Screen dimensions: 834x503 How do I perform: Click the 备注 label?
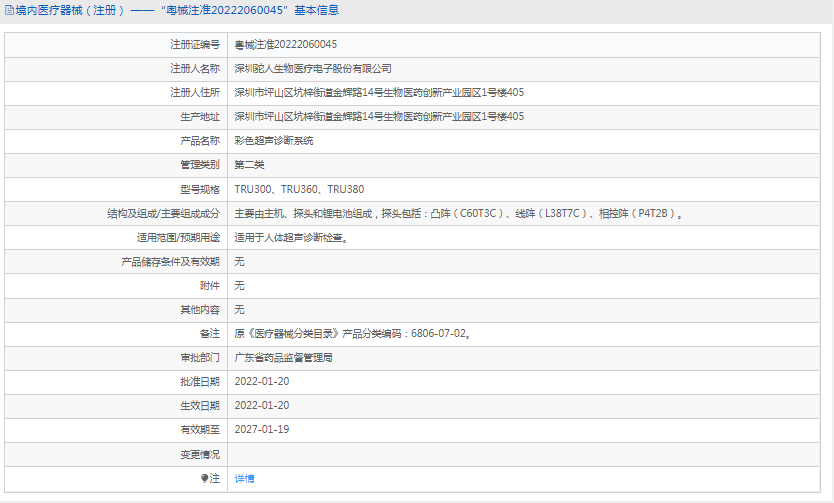click(210, 334)
